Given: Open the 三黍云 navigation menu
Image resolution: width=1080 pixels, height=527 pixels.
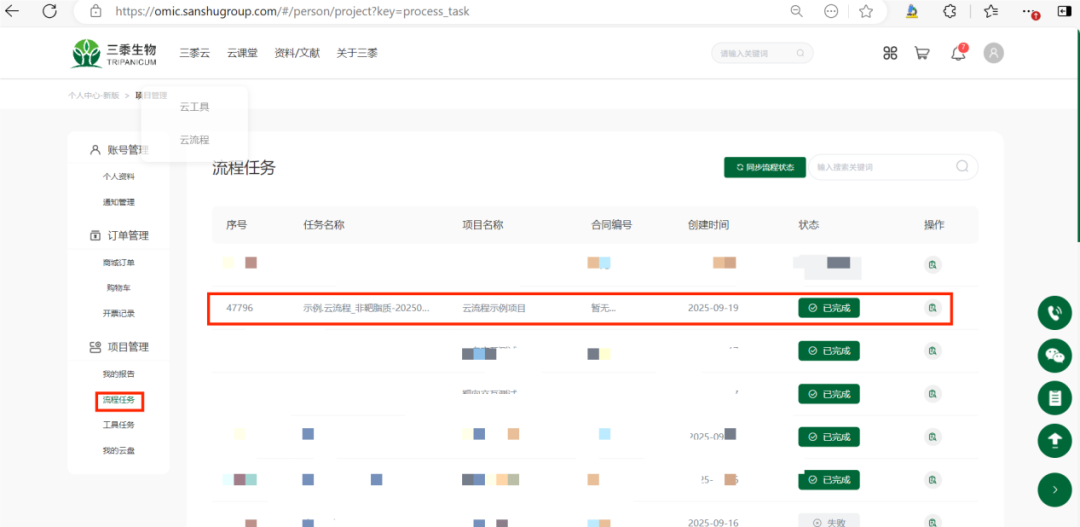Looking at the screenshot, I should tap(194, 53).
